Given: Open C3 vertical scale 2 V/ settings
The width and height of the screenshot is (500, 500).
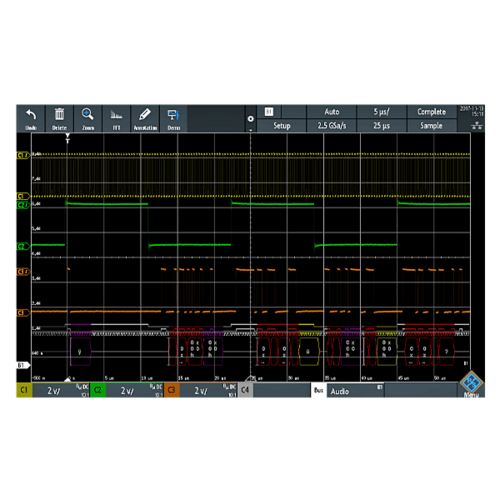Looking at the screenshot, I should click(x=209, y=390).
